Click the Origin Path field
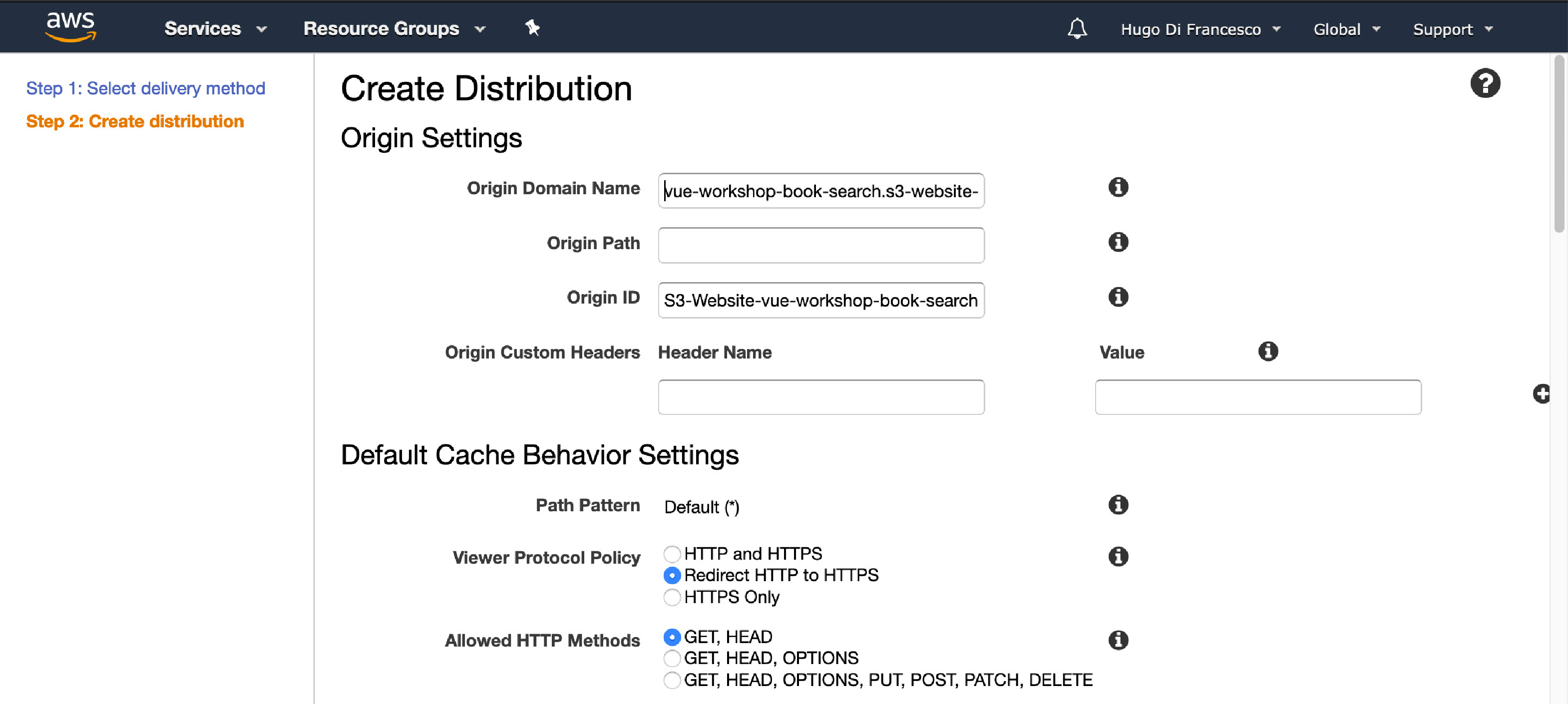The image size is (1568, 704). pos(820,245)
